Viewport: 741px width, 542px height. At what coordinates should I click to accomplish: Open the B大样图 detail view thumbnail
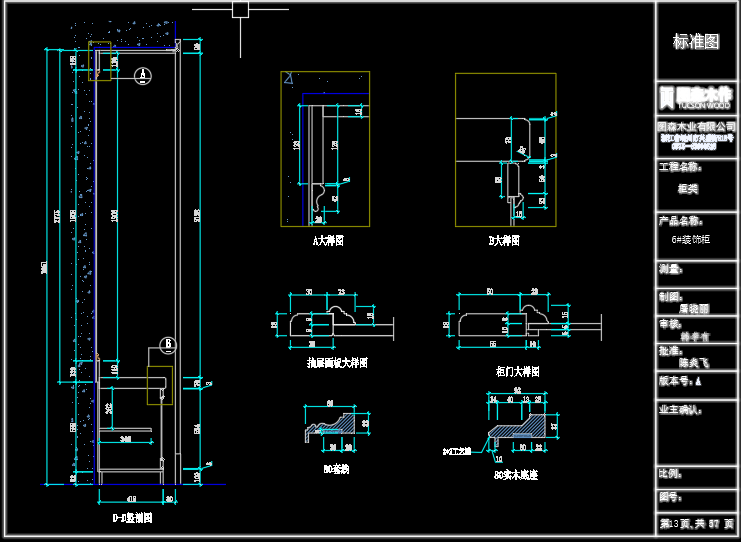503,149
